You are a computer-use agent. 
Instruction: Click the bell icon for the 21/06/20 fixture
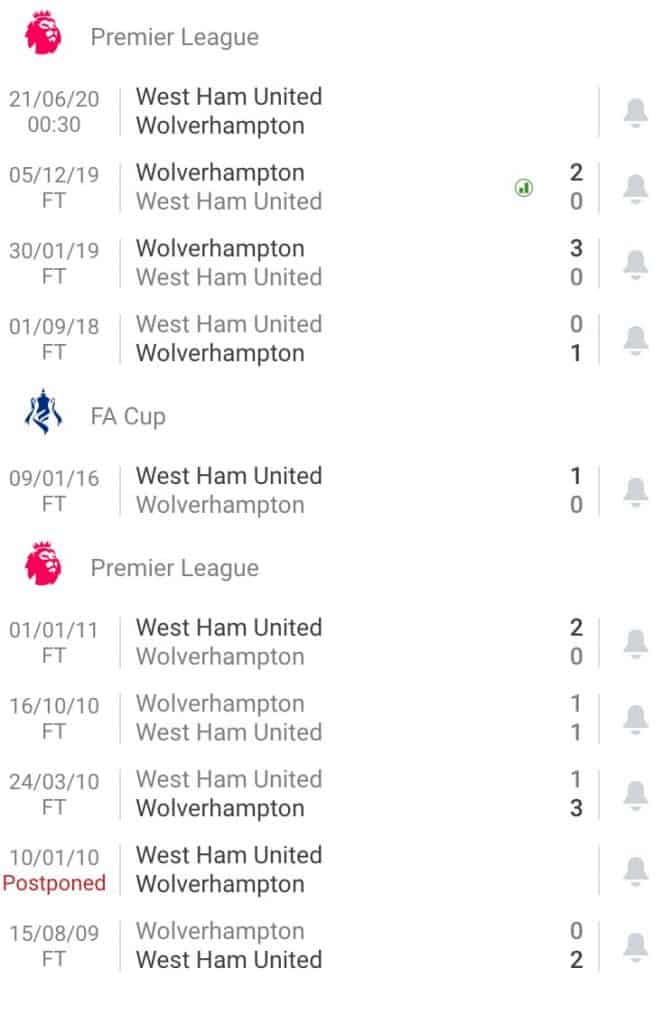click(x=634, y=111)
